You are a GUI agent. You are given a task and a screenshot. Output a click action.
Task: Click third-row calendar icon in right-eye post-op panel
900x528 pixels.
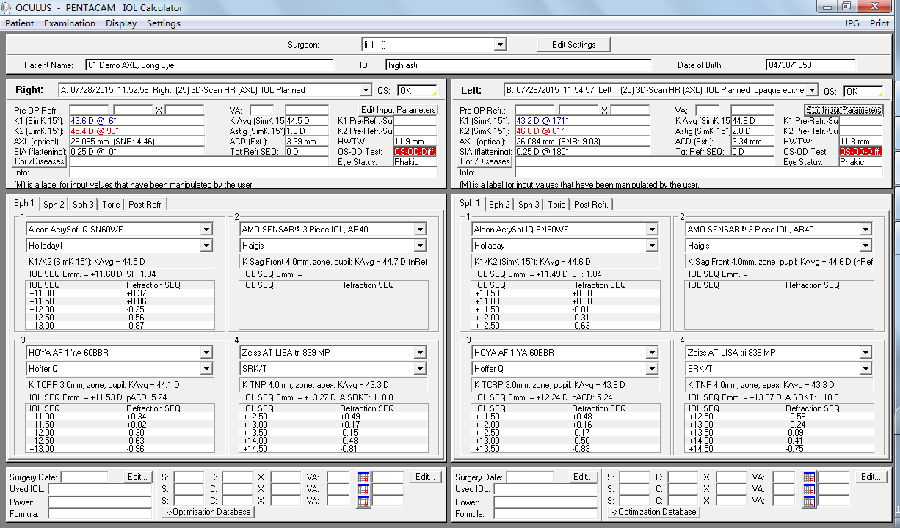tap(363, 501)
